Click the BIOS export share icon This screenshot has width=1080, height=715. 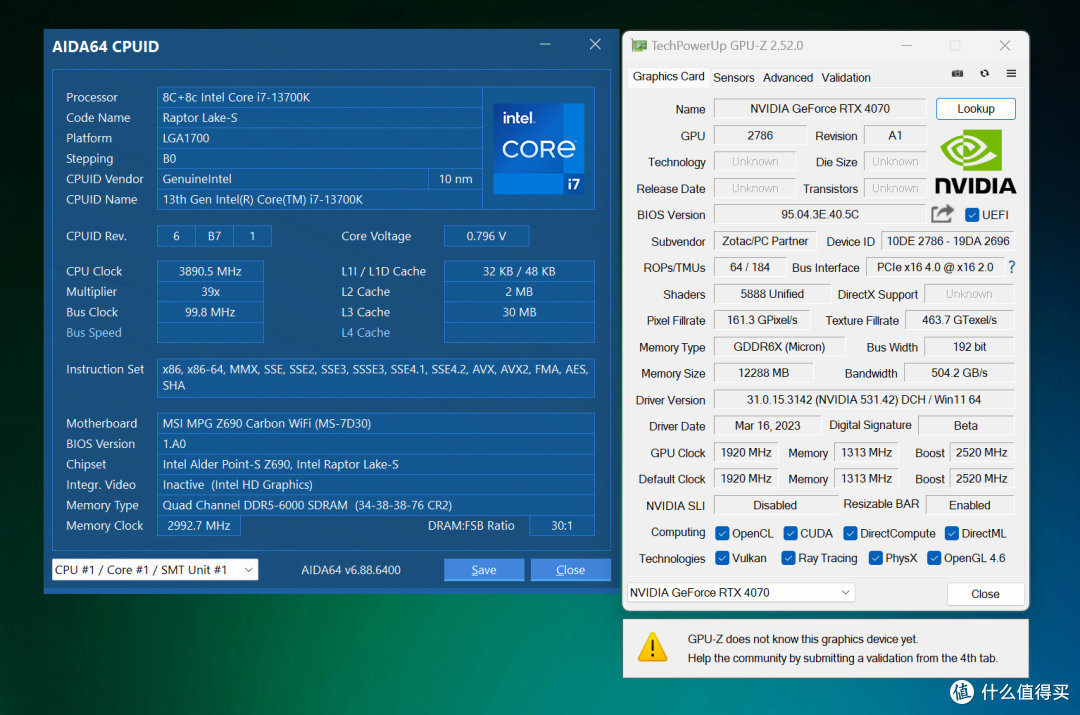pos(942,214)
